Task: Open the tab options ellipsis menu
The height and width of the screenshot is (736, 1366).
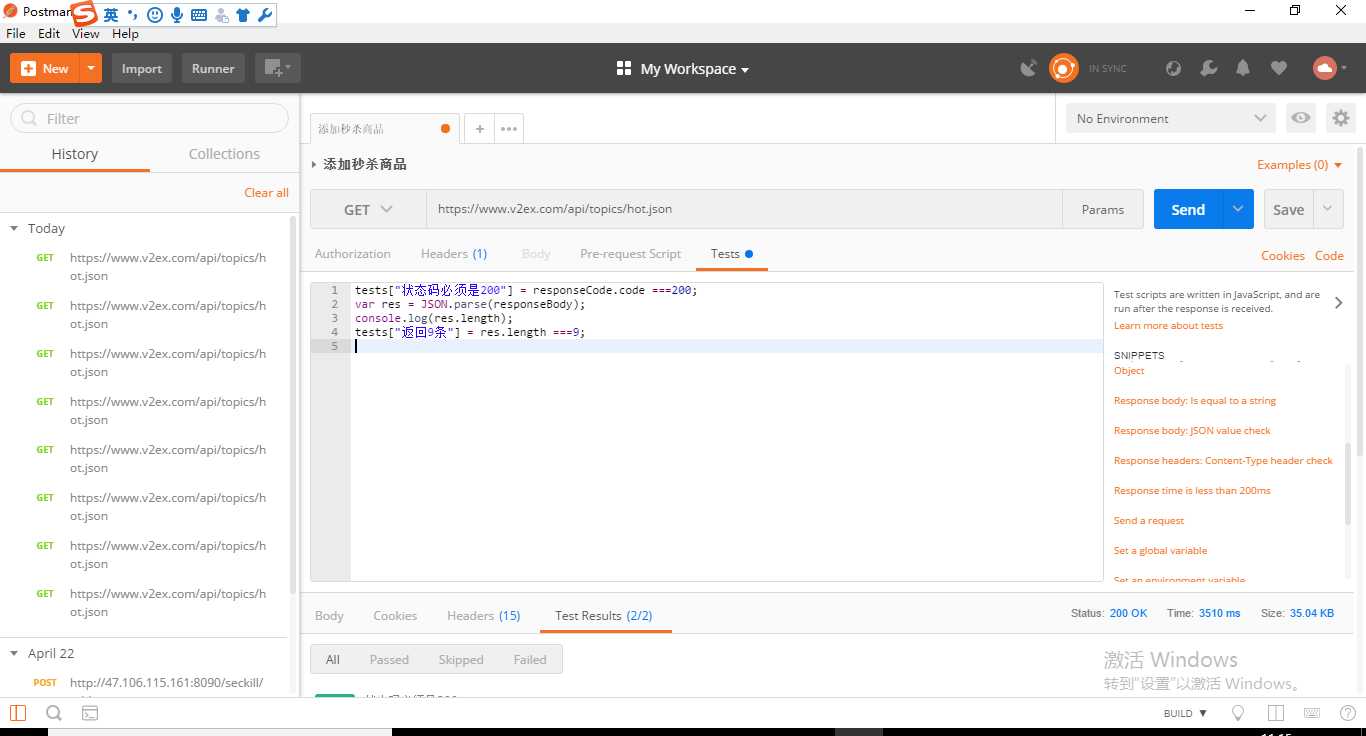Action: click(x=509, y=128)
